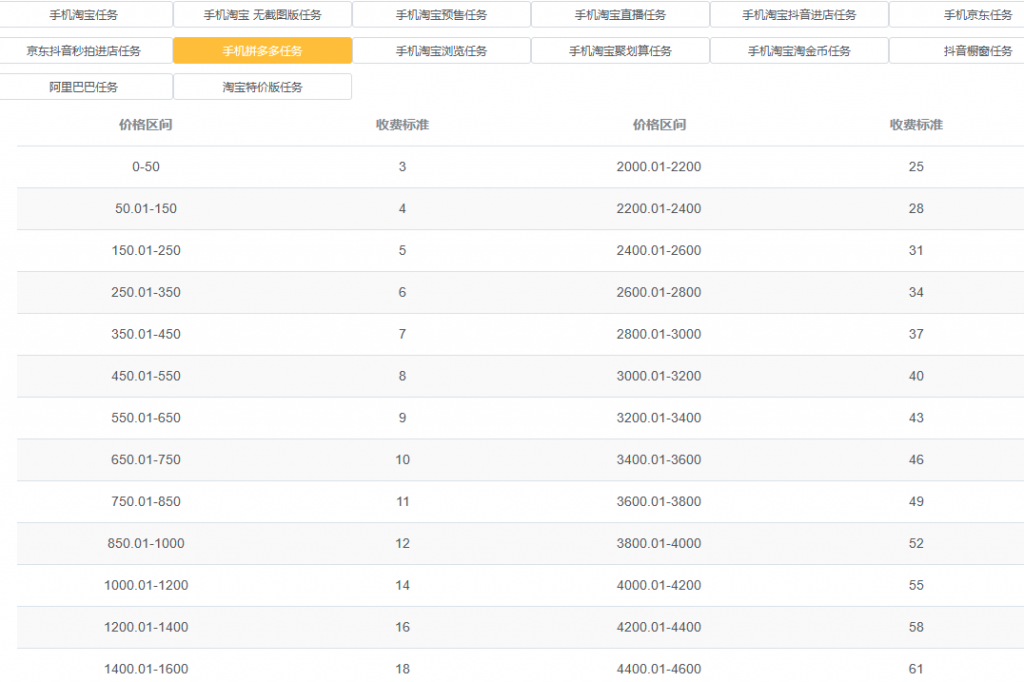The image size is (1024, 682).
Task: Select the 3800.01-4000 range cell
Action: pos(658,543)
